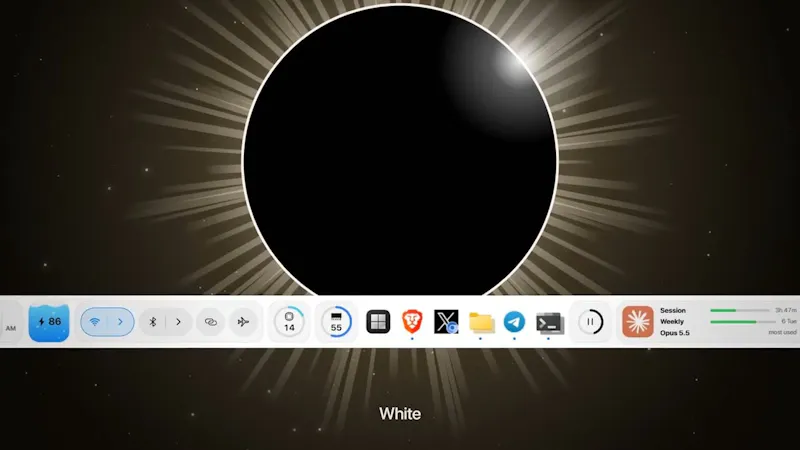
Task: Toggle airplane mode
Action: pyautogui.click(x=243, y=322)
